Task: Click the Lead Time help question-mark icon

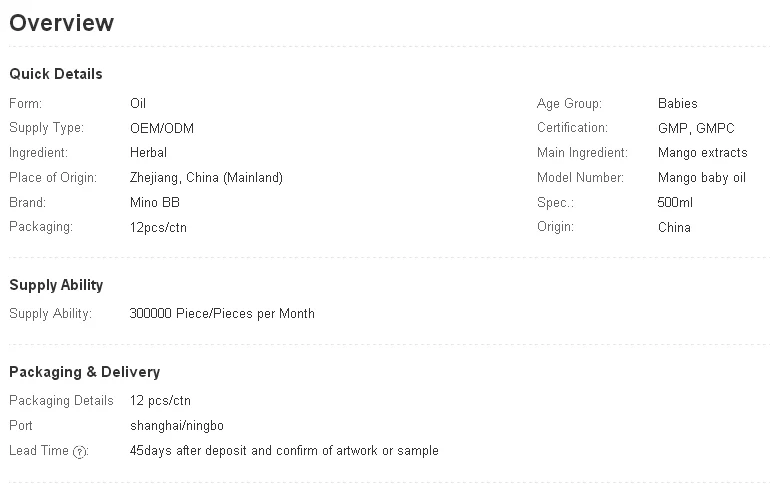Action: 81,452
